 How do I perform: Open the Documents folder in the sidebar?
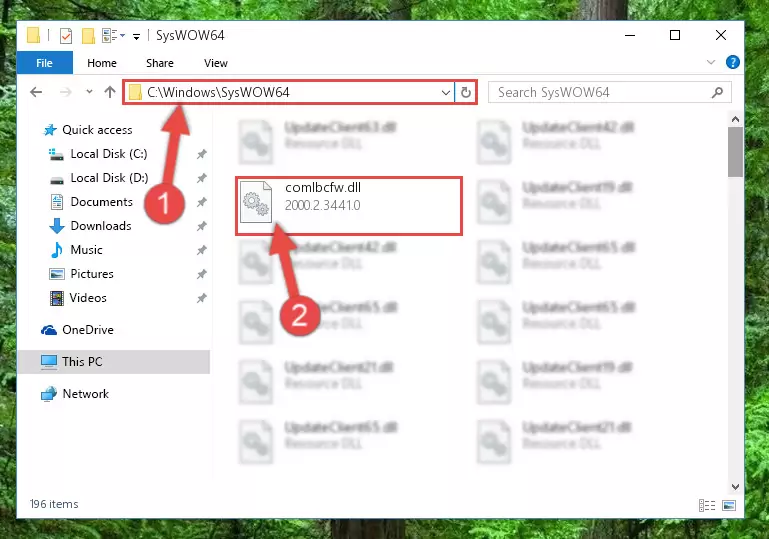[x=91, y=202]
